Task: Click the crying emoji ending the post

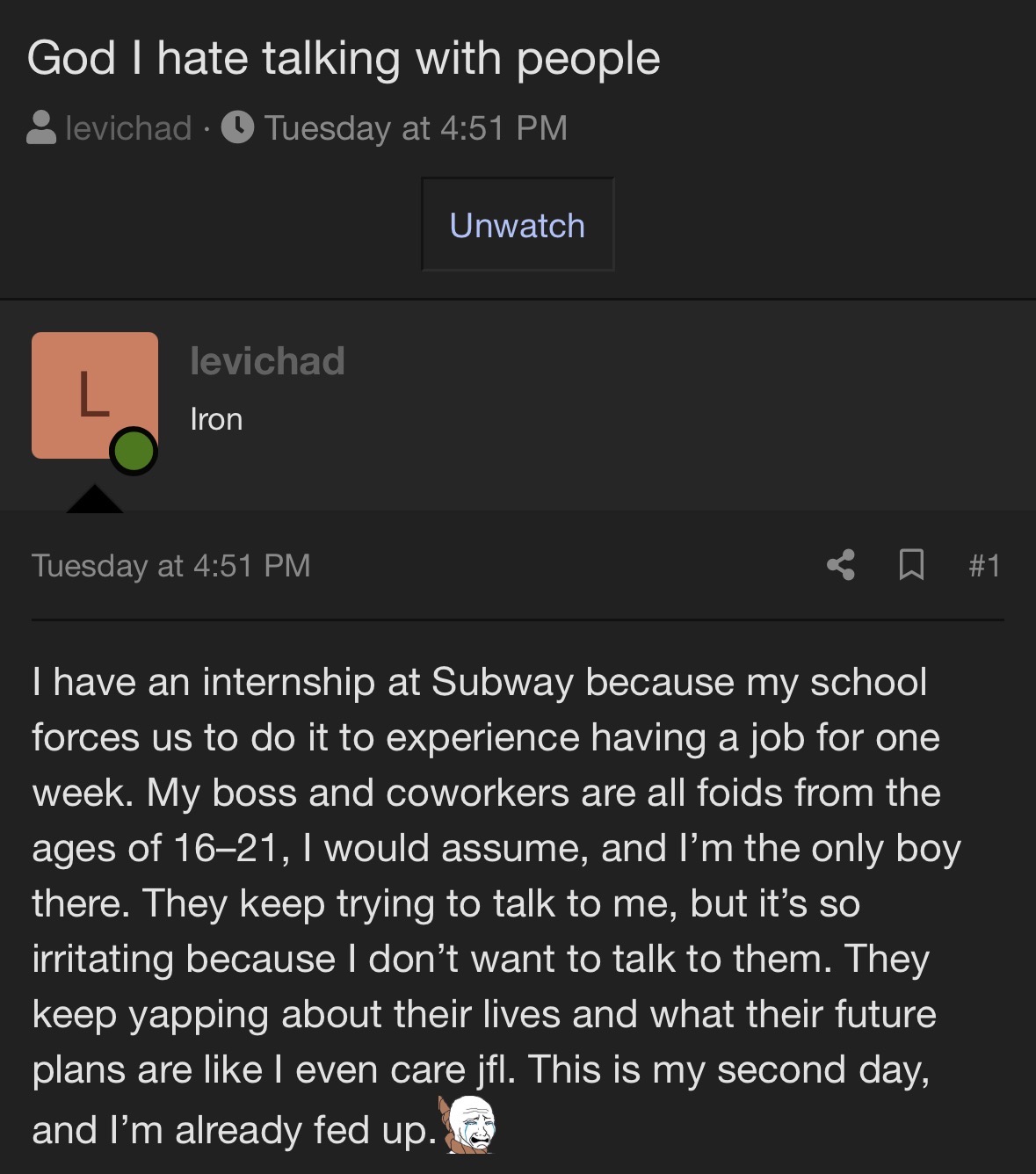Action: (469, 1125)
